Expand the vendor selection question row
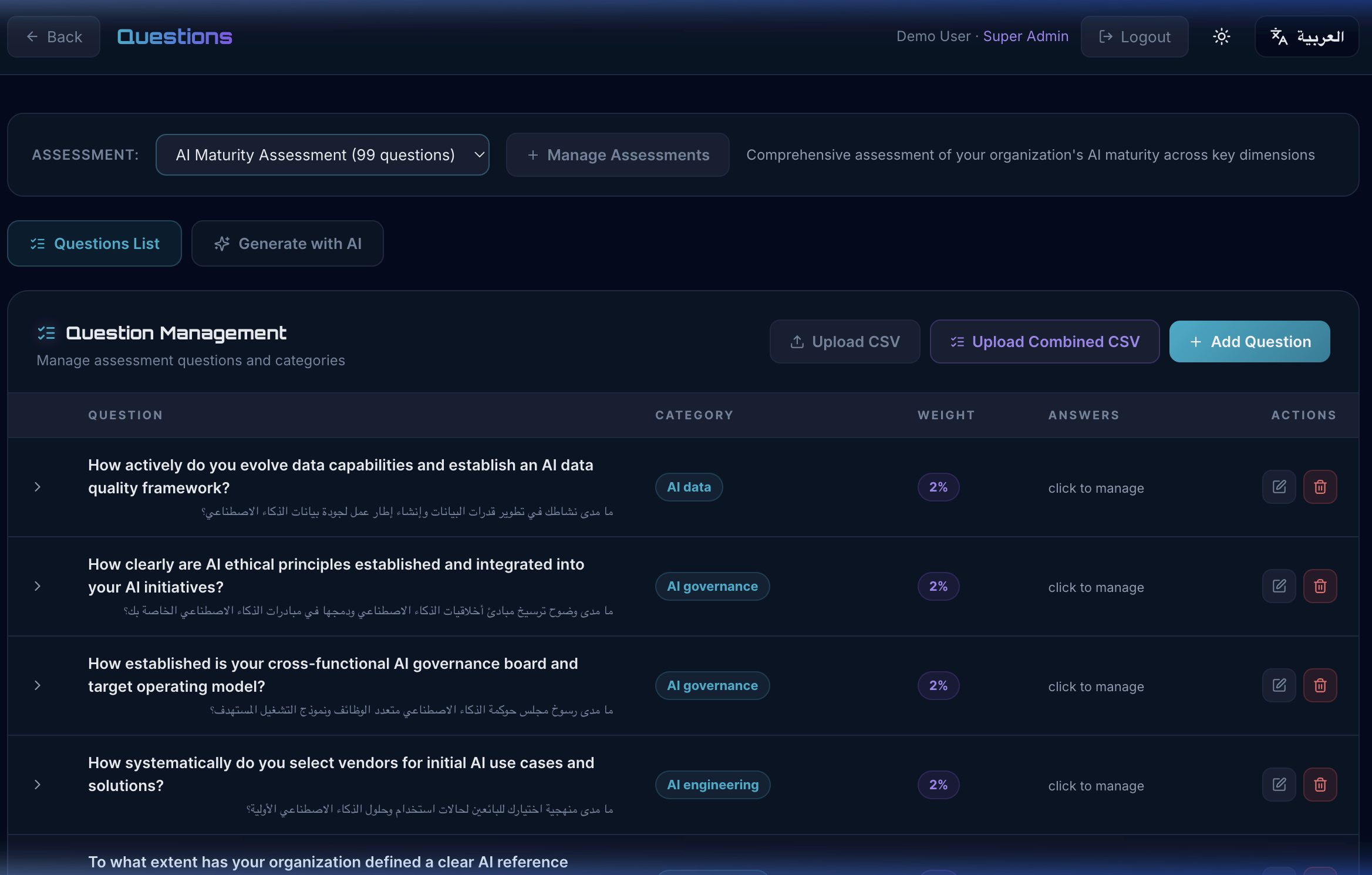 [x=37, y=785]
